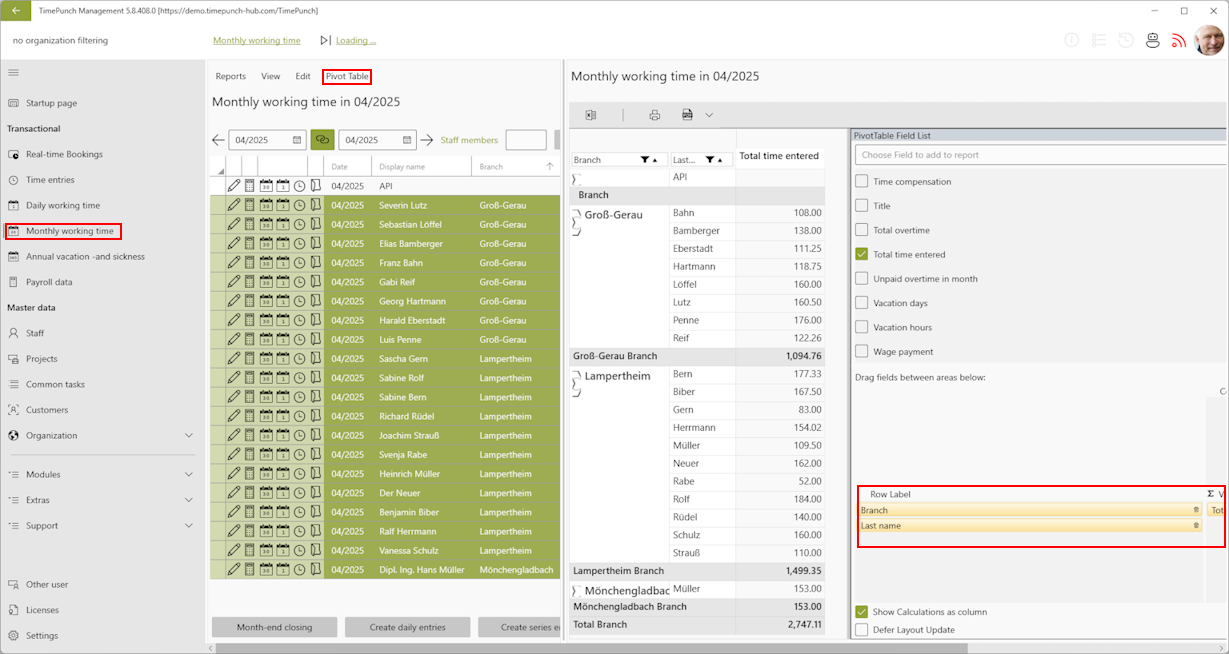Click the Loading link in header
1229x654 pixels.
tap(356, 41)
